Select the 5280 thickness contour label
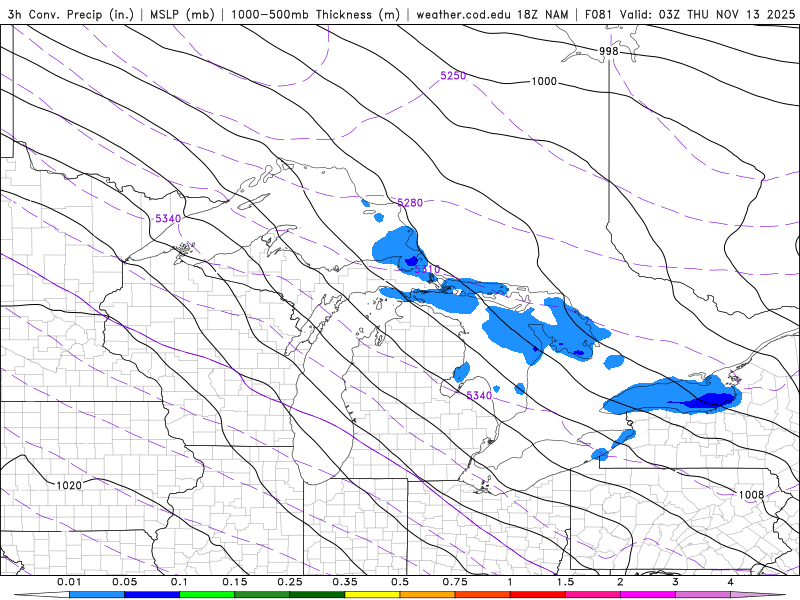Image resolution: width=800 pixels, height=600 pixels. (410, 203)
